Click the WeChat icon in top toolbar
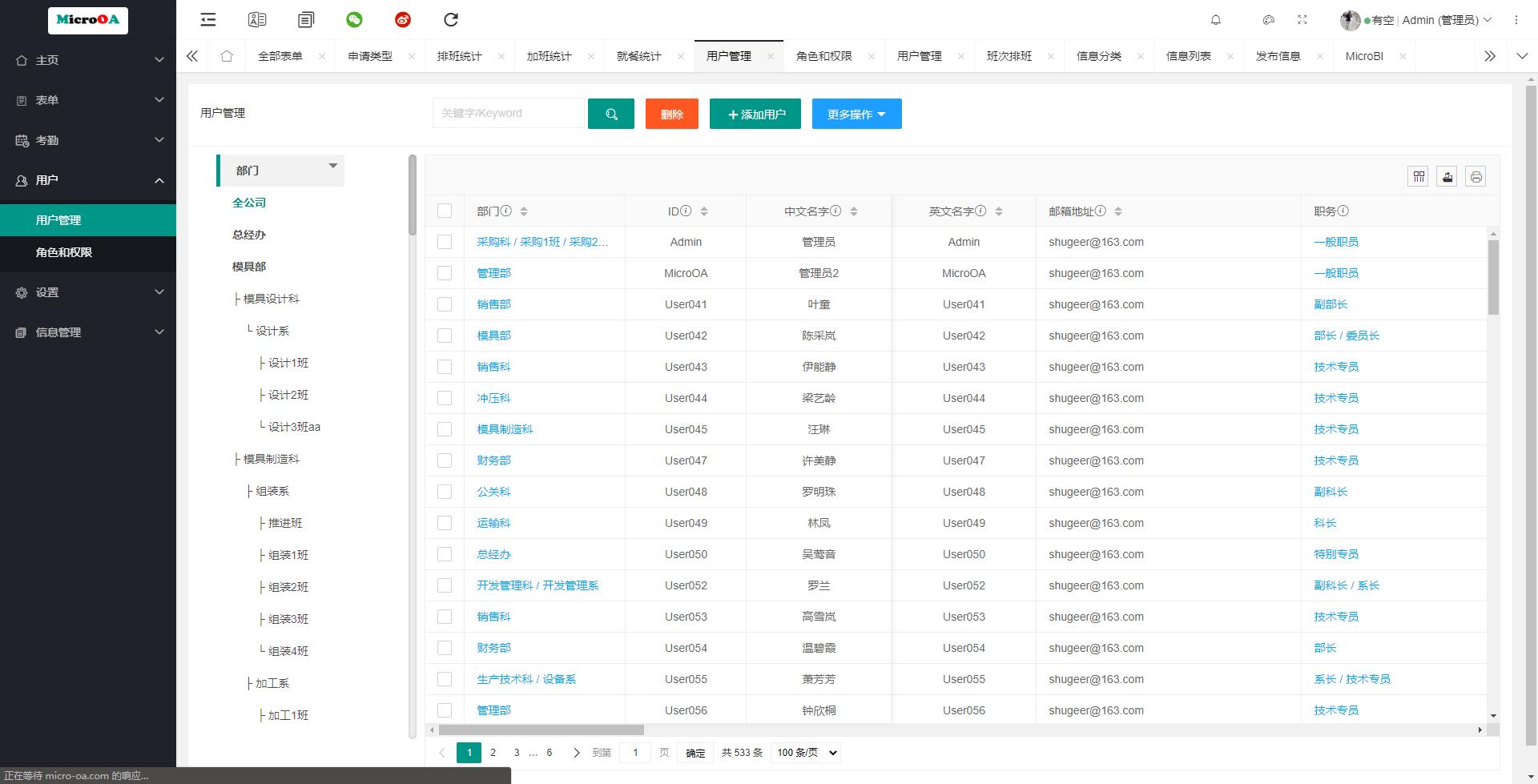Screen dimensions: 1538x784 coord(354,20)
